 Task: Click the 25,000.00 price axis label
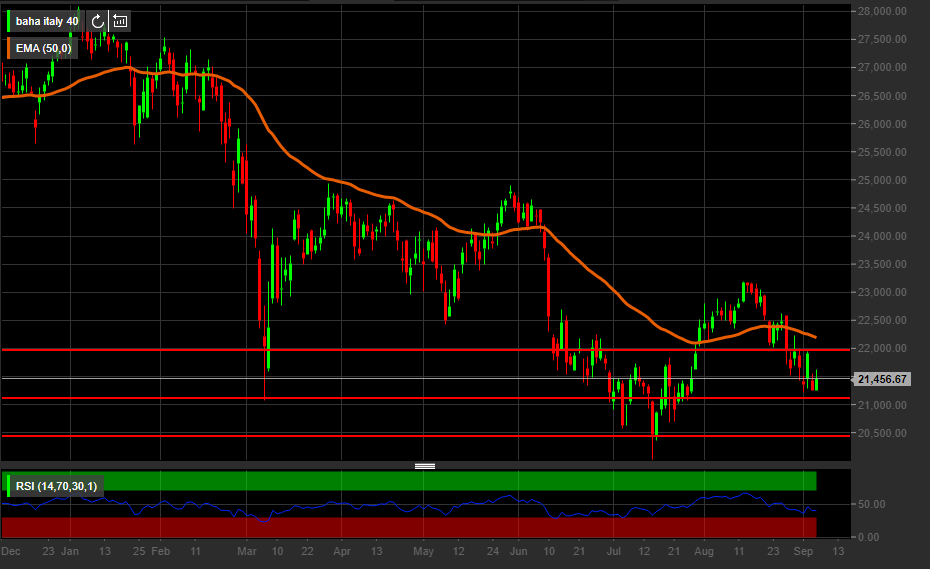click(882, 180)
